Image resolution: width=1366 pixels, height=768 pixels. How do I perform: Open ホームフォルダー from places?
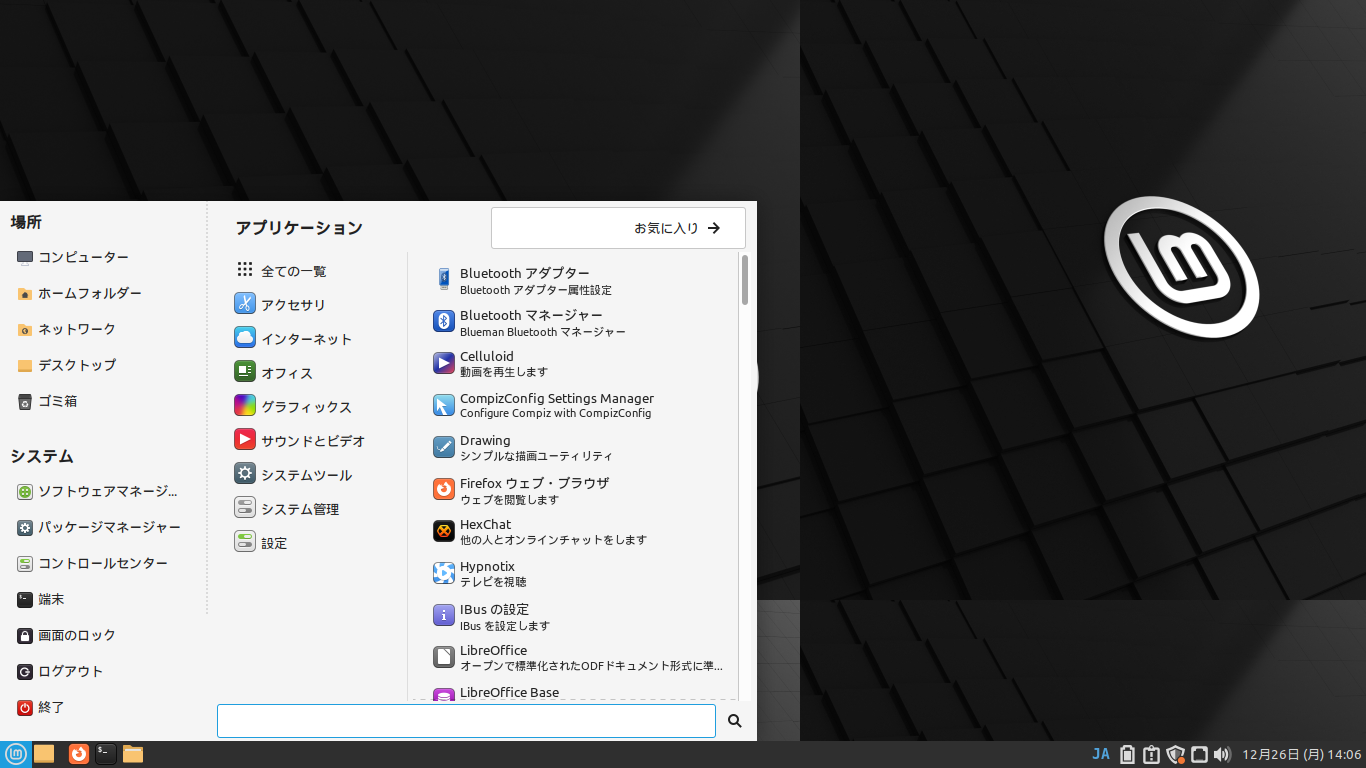[x=79, y=293]
